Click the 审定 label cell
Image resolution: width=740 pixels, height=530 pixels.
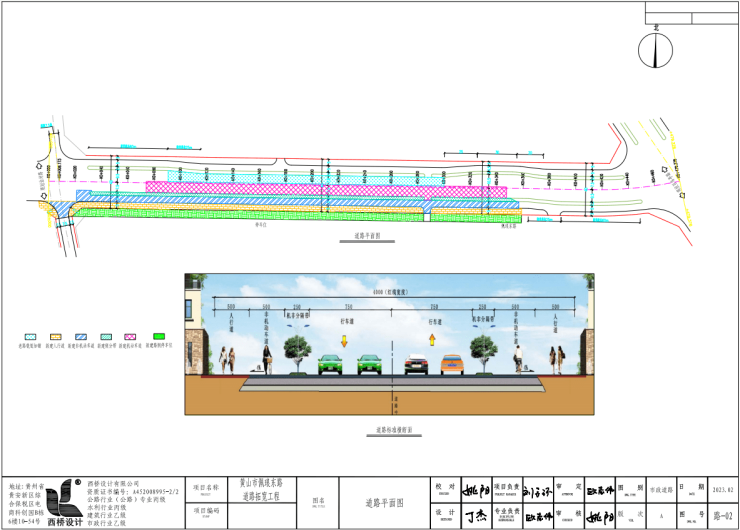569,489
